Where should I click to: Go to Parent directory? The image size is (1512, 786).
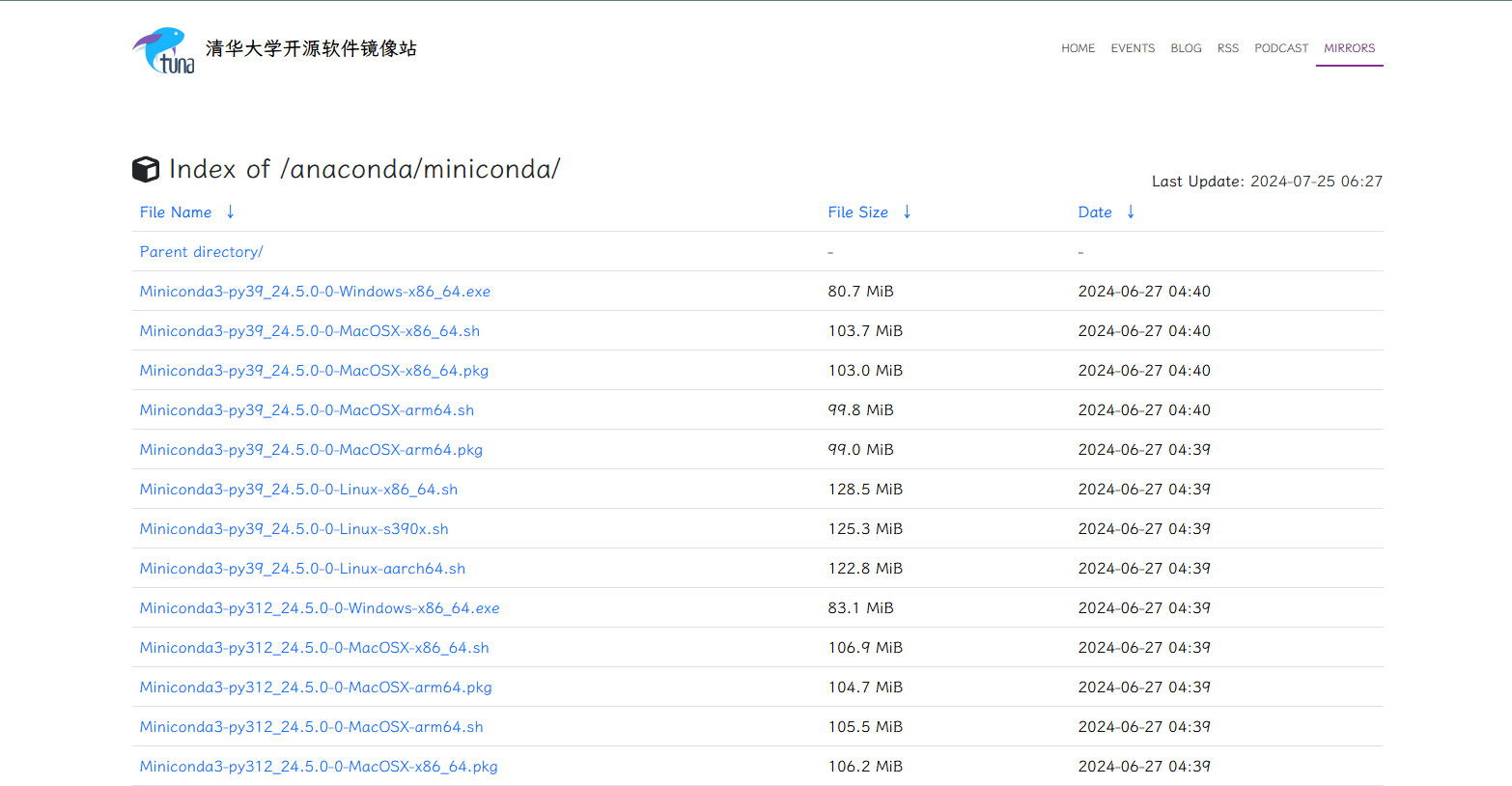pyautogui.click(x=201, y=252)
